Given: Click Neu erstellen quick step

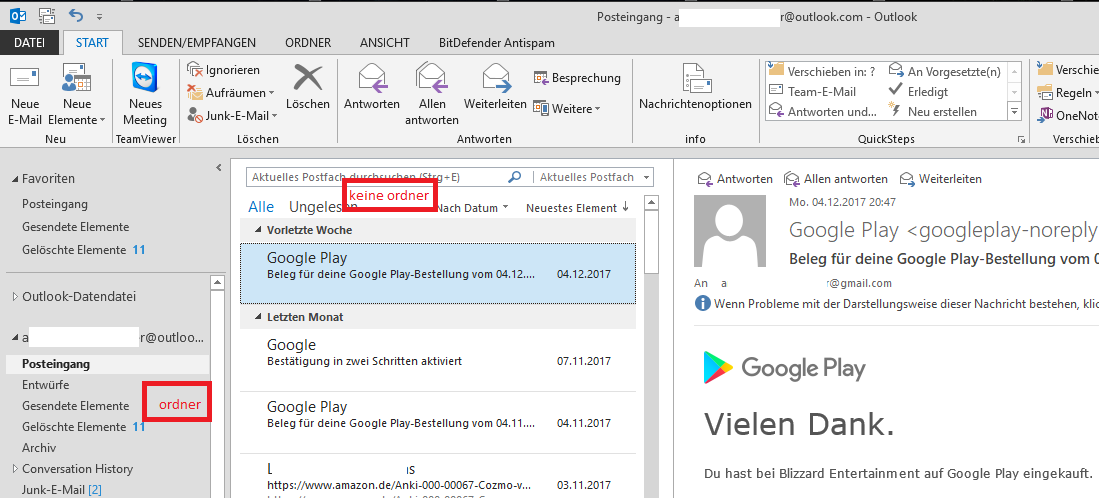Looking at the screenshot, I should click(x=933, y=111).
